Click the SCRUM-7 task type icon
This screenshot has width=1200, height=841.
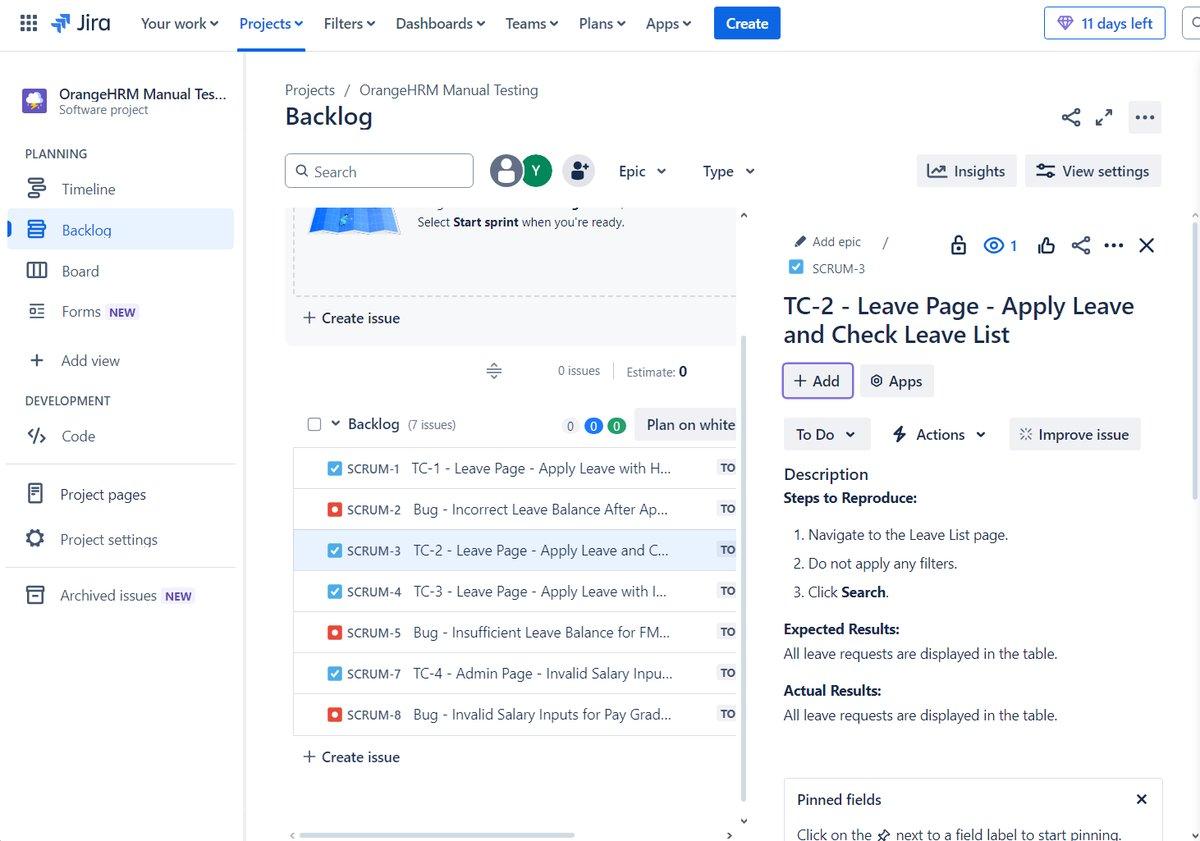pos(335,674)
